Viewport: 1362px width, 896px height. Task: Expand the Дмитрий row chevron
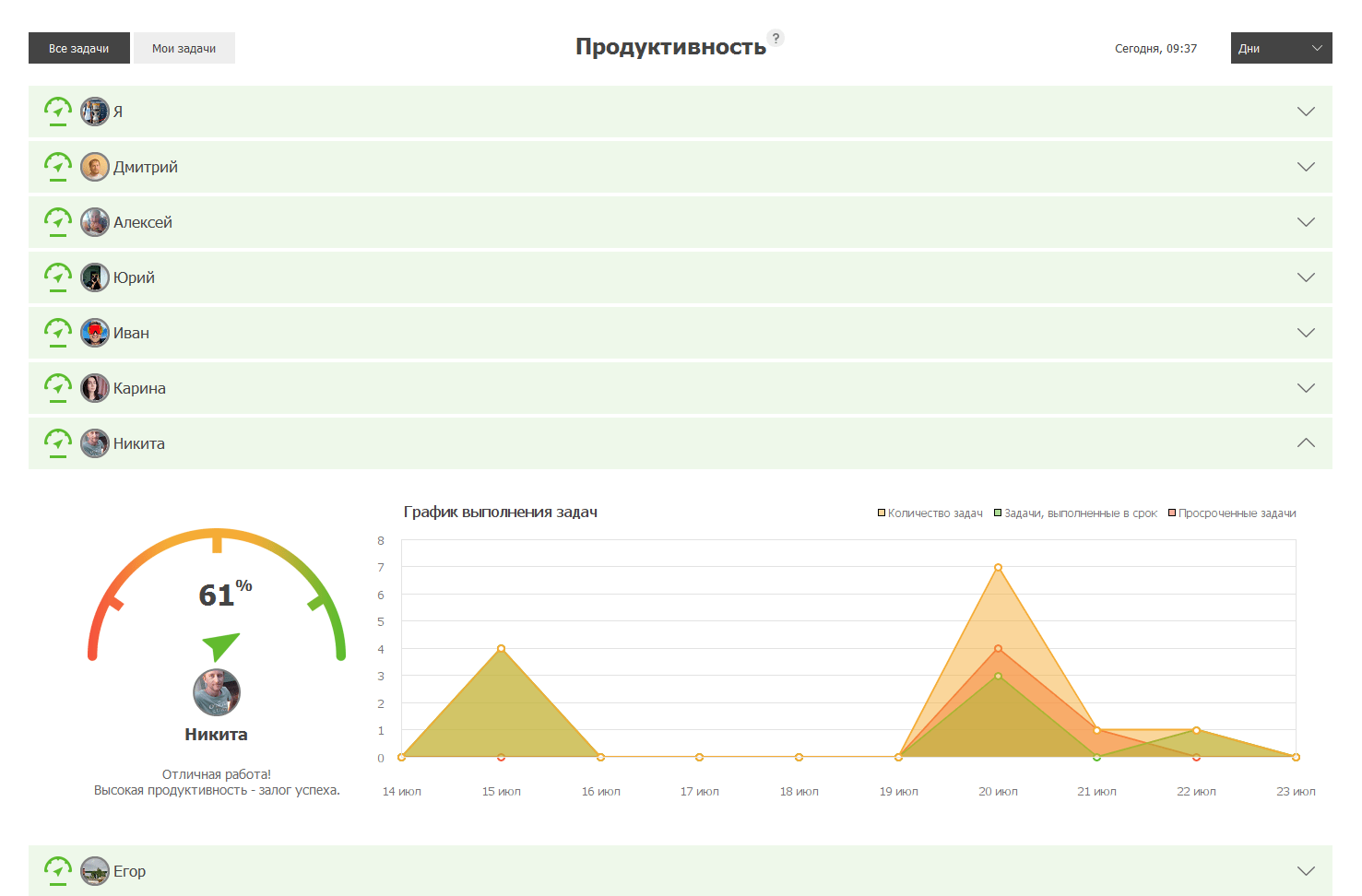coord(1306,167)
